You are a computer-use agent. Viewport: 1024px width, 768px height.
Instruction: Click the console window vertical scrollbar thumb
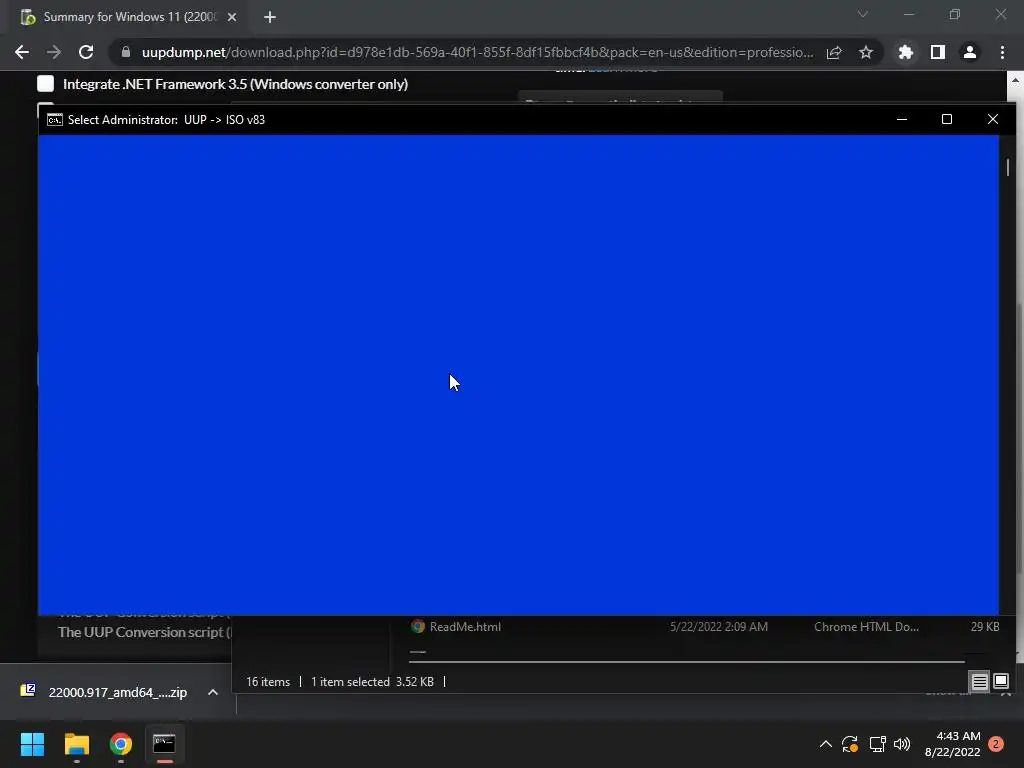coord(1008,168)
